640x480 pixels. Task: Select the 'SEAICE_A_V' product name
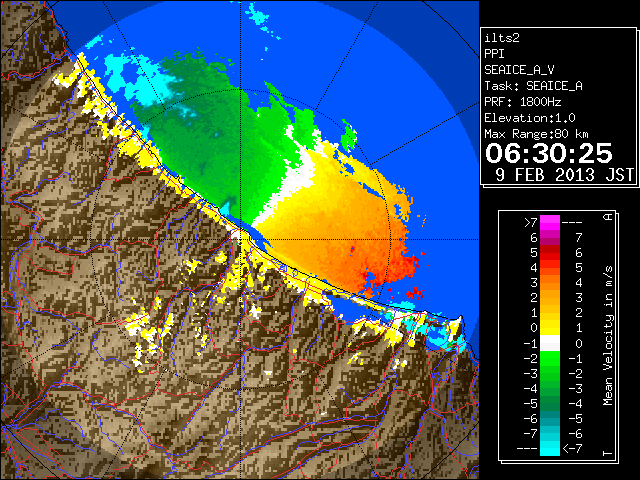[519, 70]
